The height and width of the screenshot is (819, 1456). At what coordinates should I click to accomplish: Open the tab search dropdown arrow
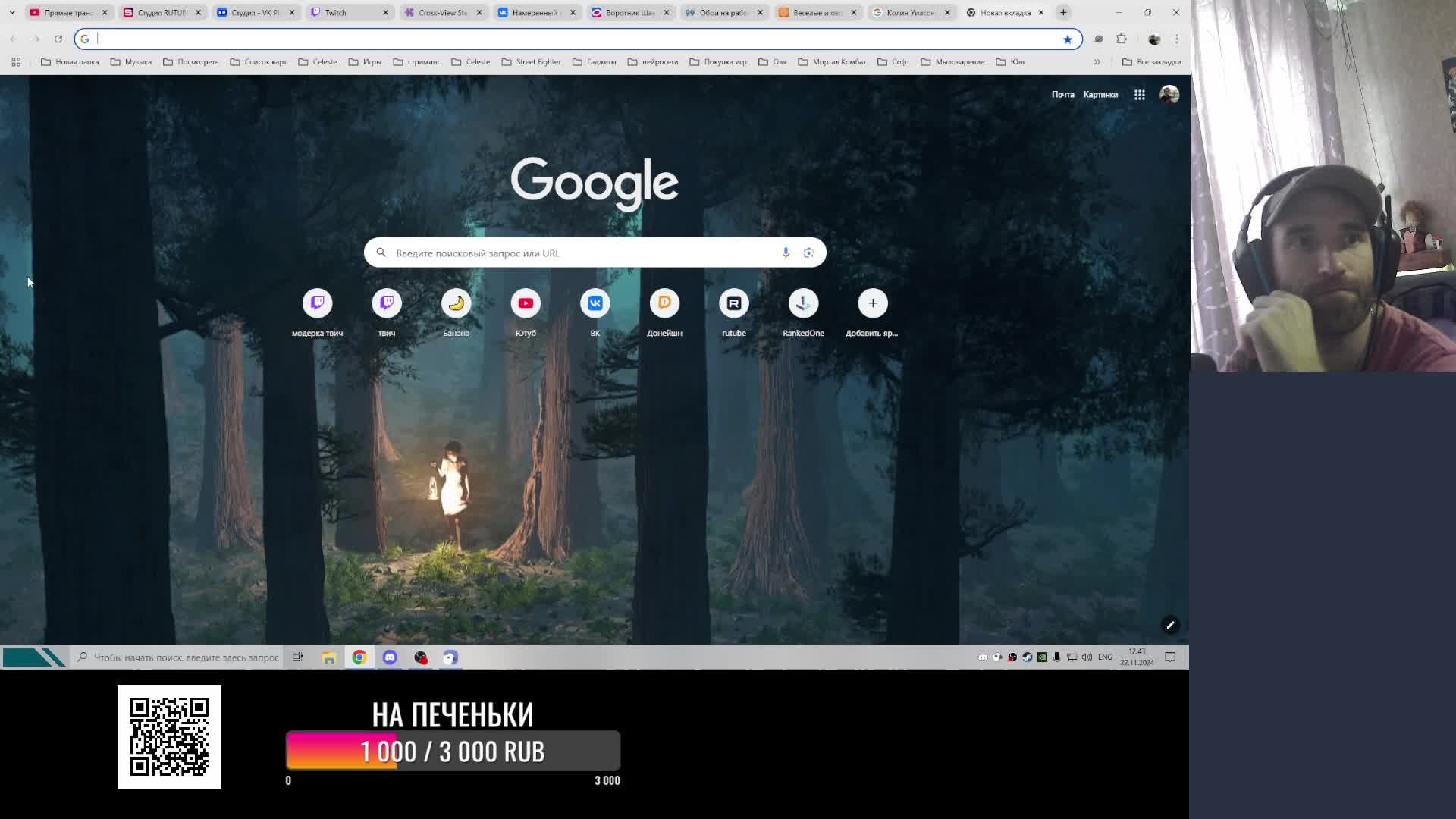click(x=12, y=12)
